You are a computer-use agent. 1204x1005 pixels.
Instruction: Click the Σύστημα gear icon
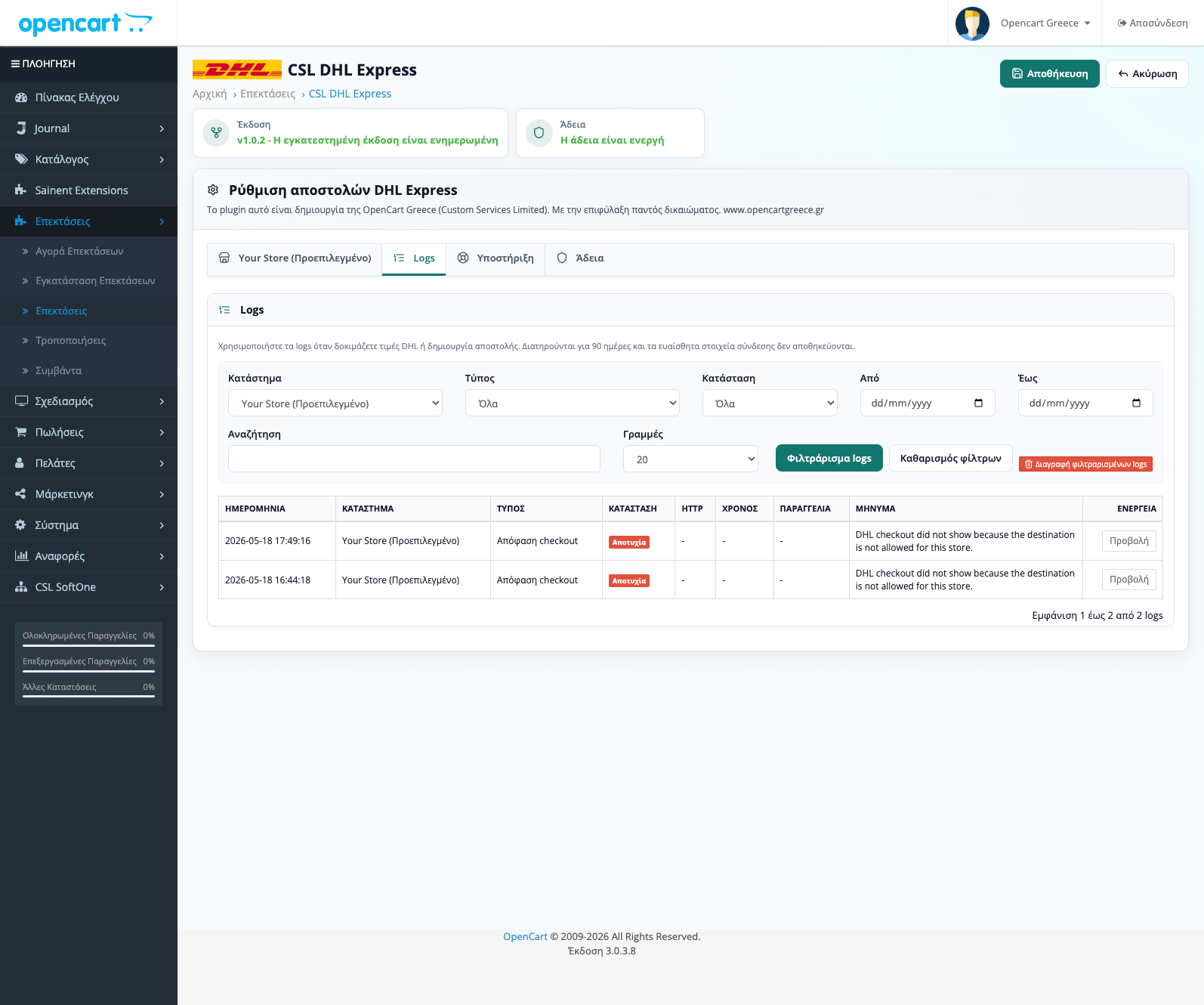click(20, 525)
